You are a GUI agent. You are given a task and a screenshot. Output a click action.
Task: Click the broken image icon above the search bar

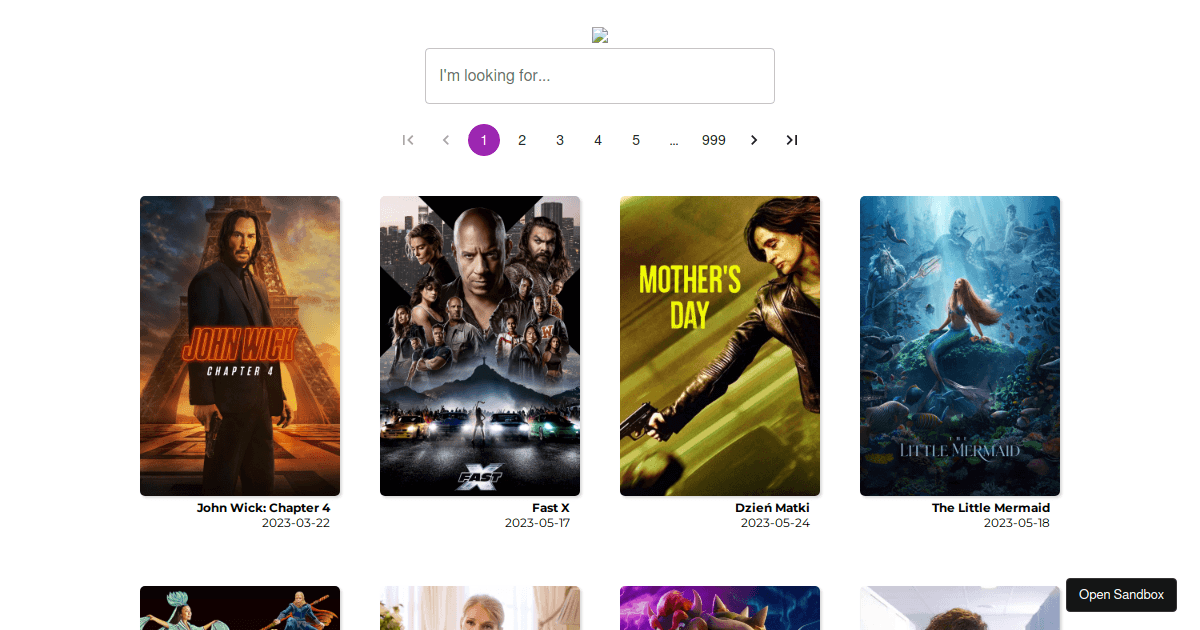600,34
